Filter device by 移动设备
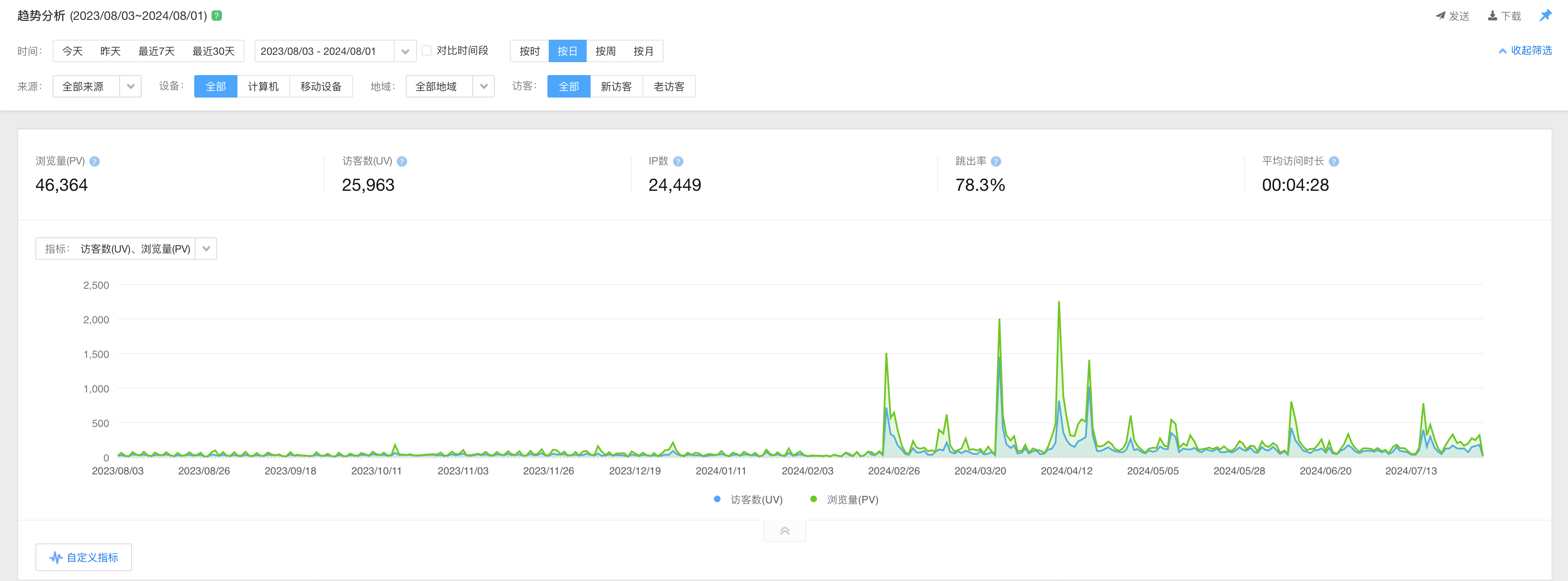This screenshot has height=581, width=1568. tap(321, 86)
